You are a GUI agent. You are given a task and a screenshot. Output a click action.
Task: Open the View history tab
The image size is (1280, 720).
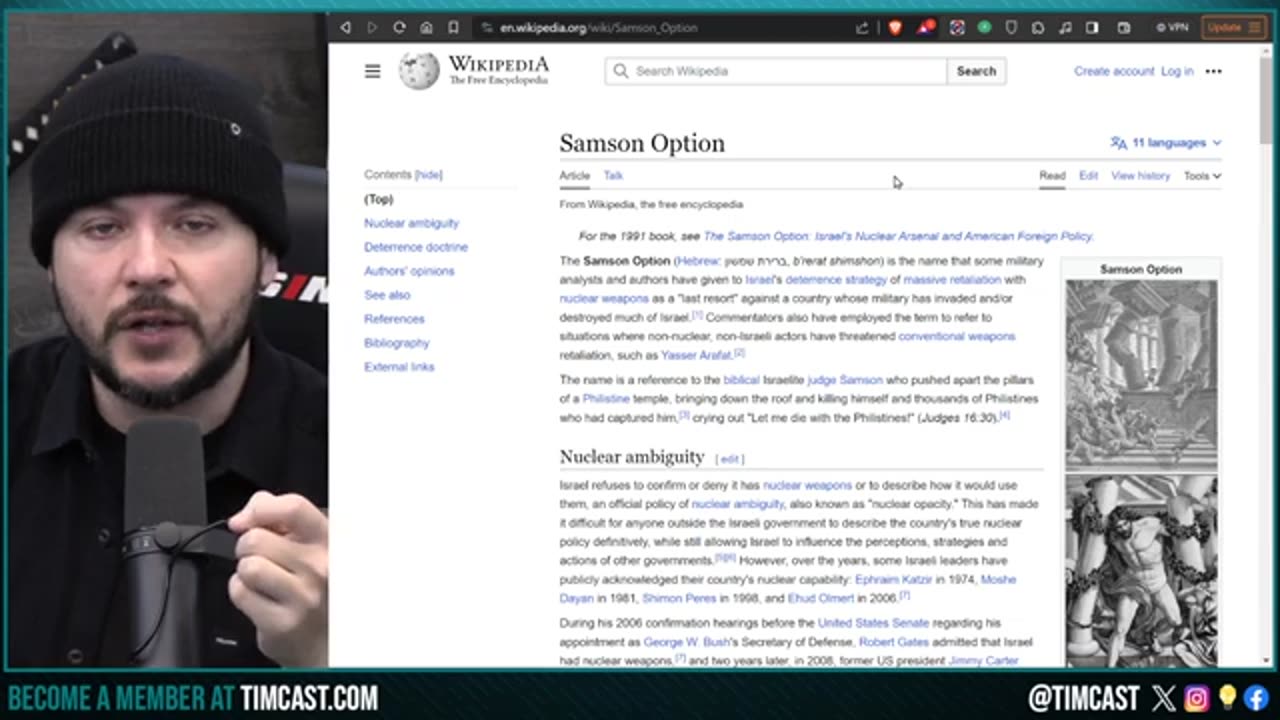tap(1140, 176)
